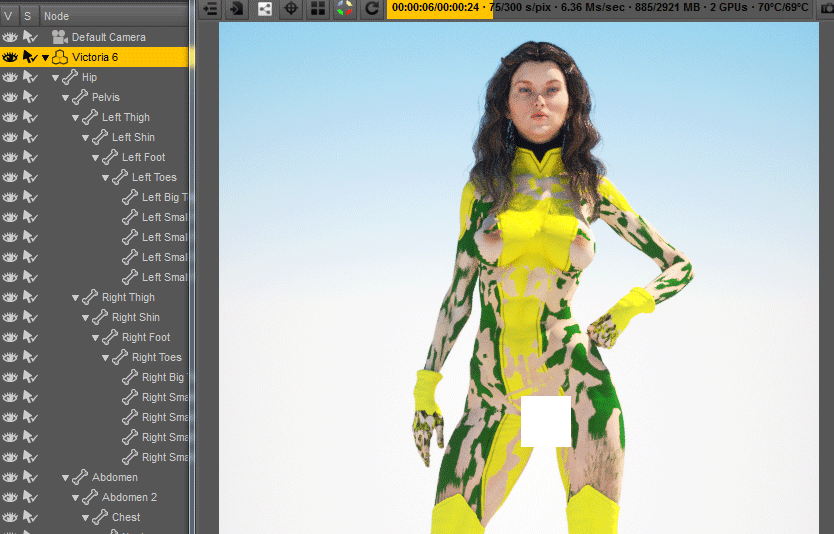Click the '885/2921 MB' memory readout
834x534 pixels.
click(667, 7)
